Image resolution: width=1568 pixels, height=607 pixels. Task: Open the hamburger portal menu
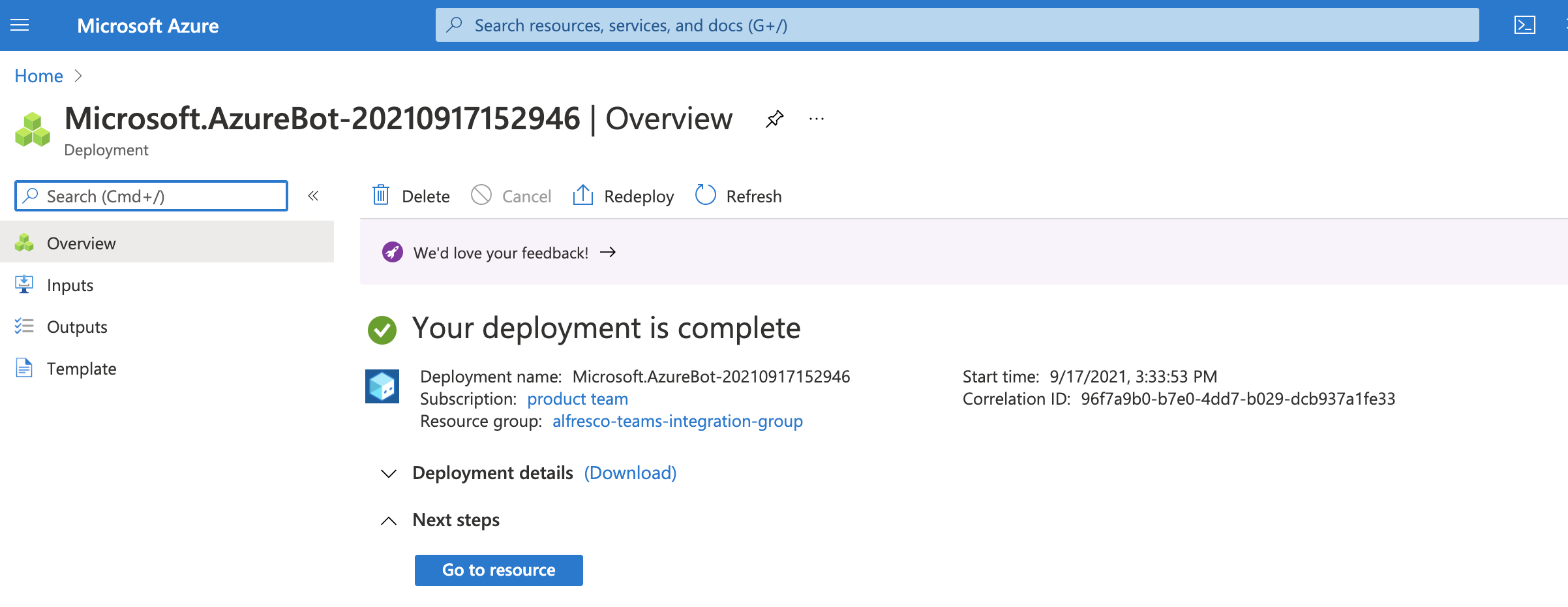(x=20, y=25)
